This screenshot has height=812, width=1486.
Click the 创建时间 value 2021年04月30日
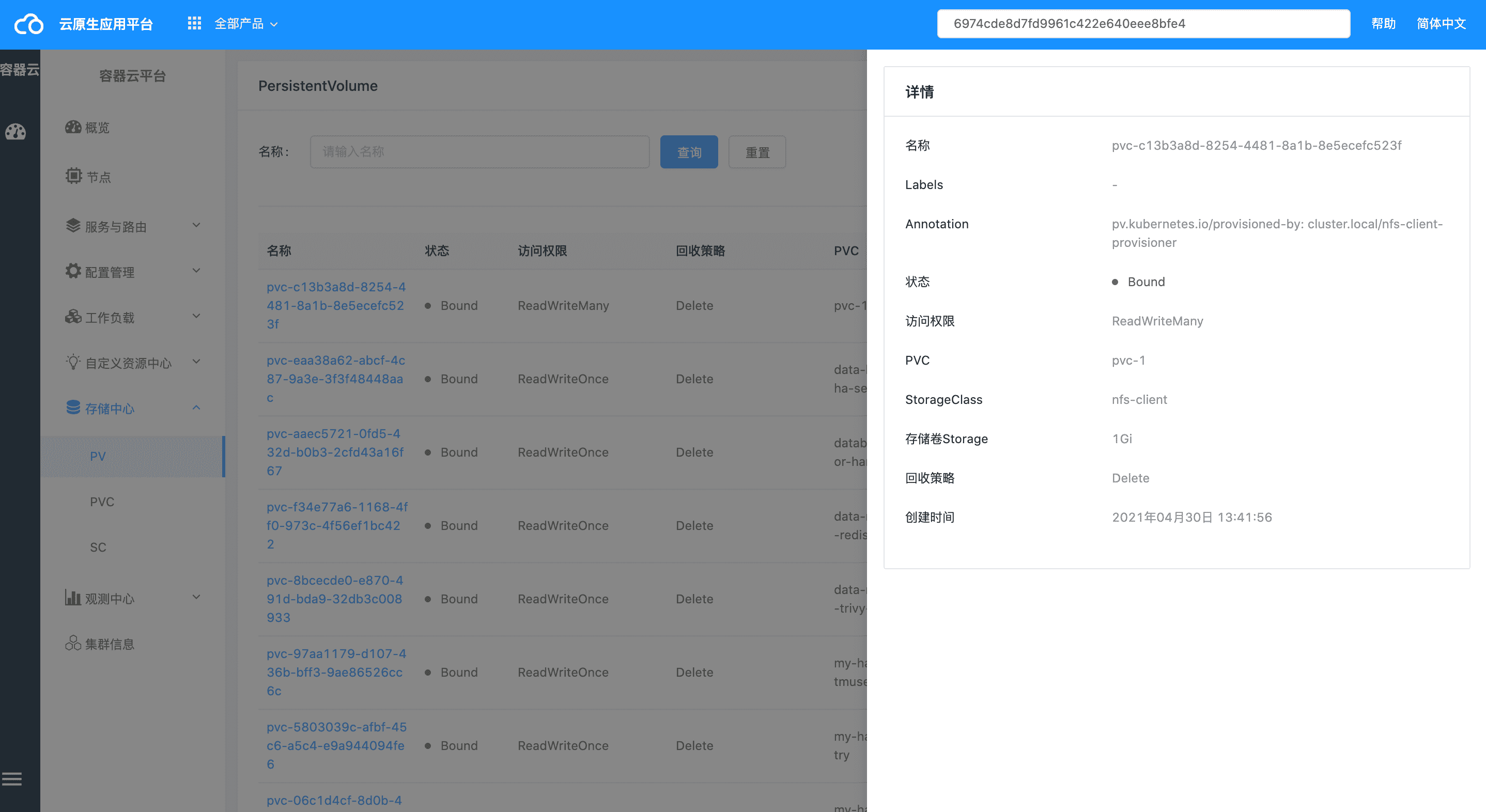coord(1192,517)
